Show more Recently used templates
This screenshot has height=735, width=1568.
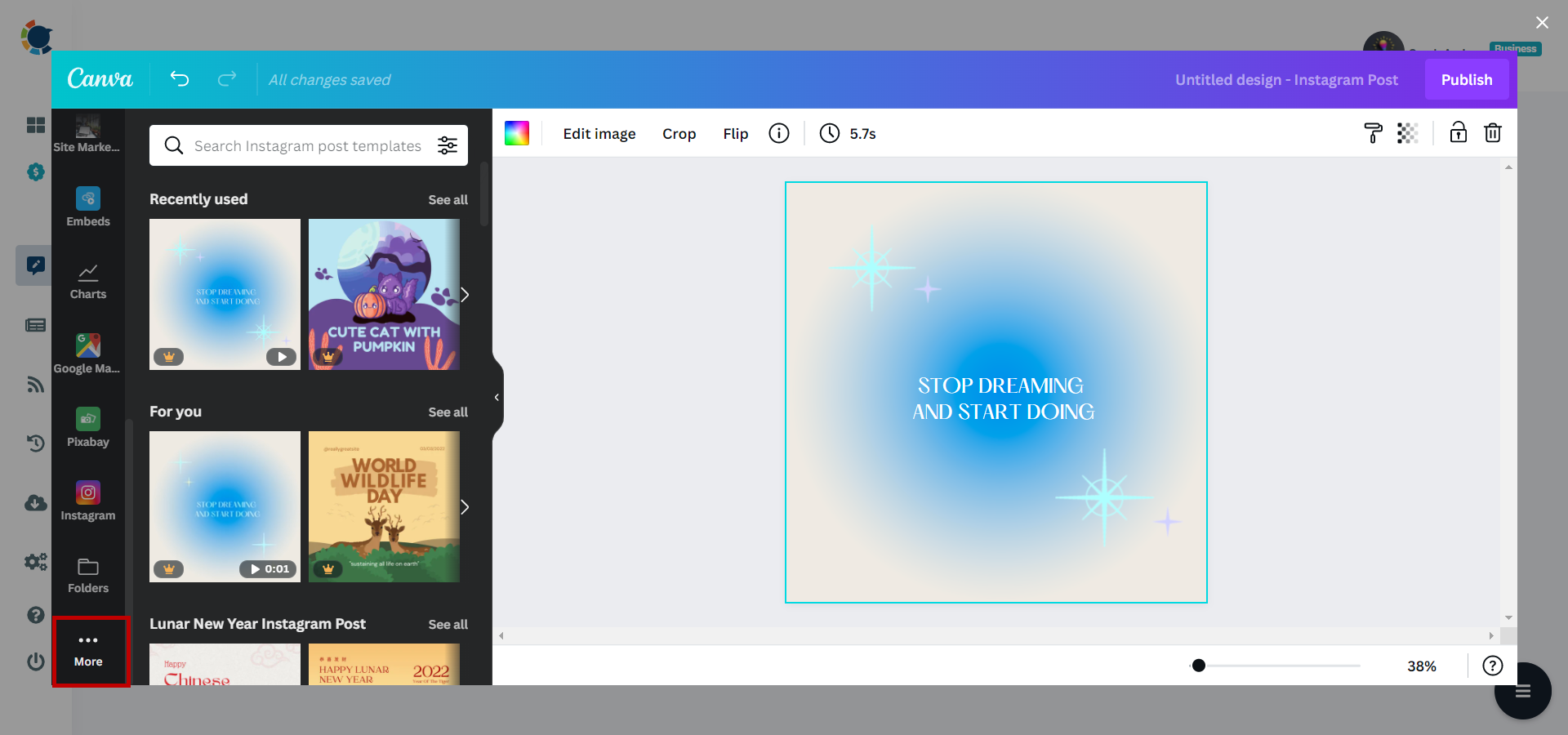[x=465, y=295]
